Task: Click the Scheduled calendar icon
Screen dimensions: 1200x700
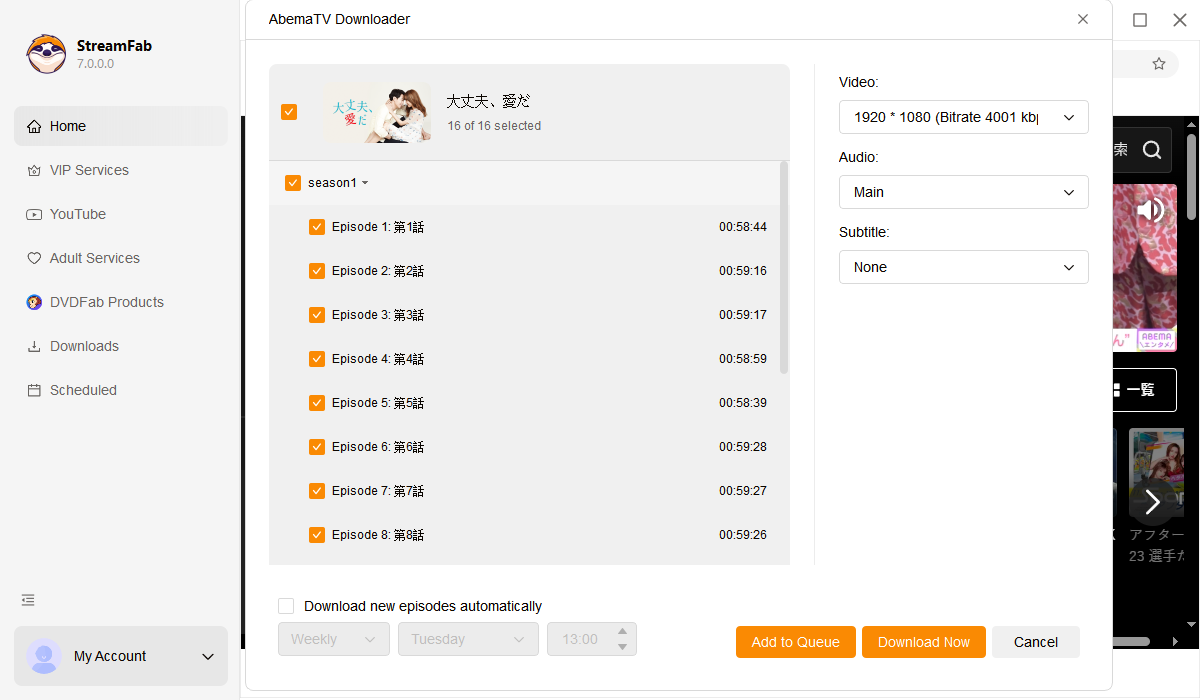Action: pyautogui.click(x=34, y=390)
